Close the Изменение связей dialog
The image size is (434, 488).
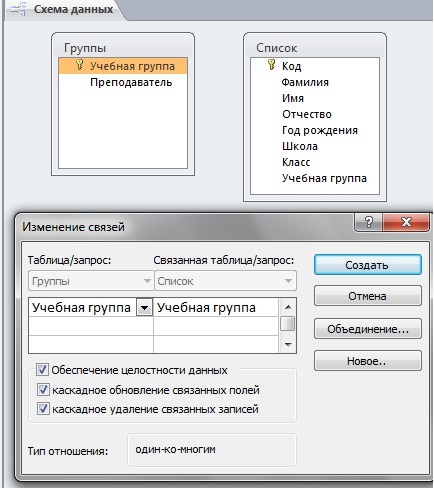406,222
